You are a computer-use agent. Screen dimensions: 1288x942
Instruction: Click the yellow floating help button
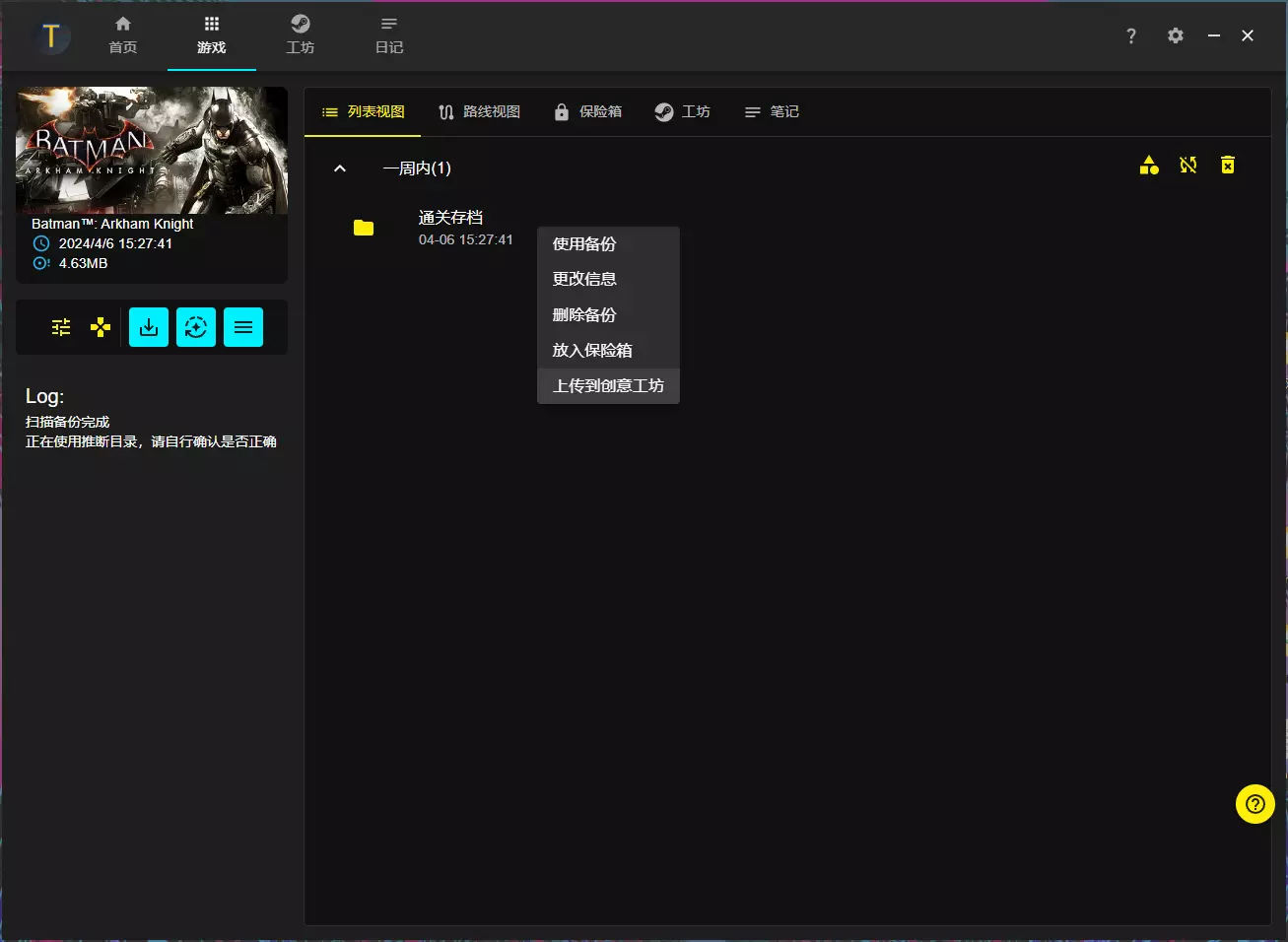point(1255,804)
